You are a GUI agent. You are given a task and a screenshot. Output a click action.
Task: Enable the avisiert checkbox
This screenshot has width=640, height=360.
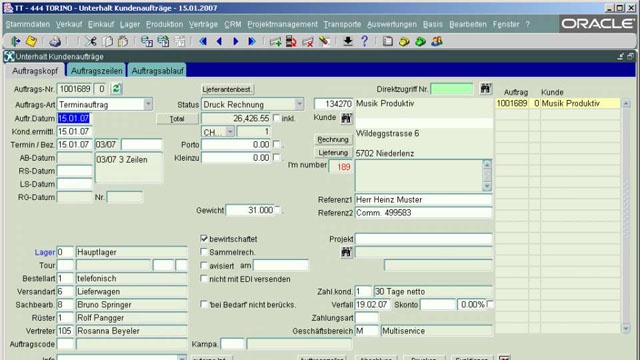(x=204, y=265)
